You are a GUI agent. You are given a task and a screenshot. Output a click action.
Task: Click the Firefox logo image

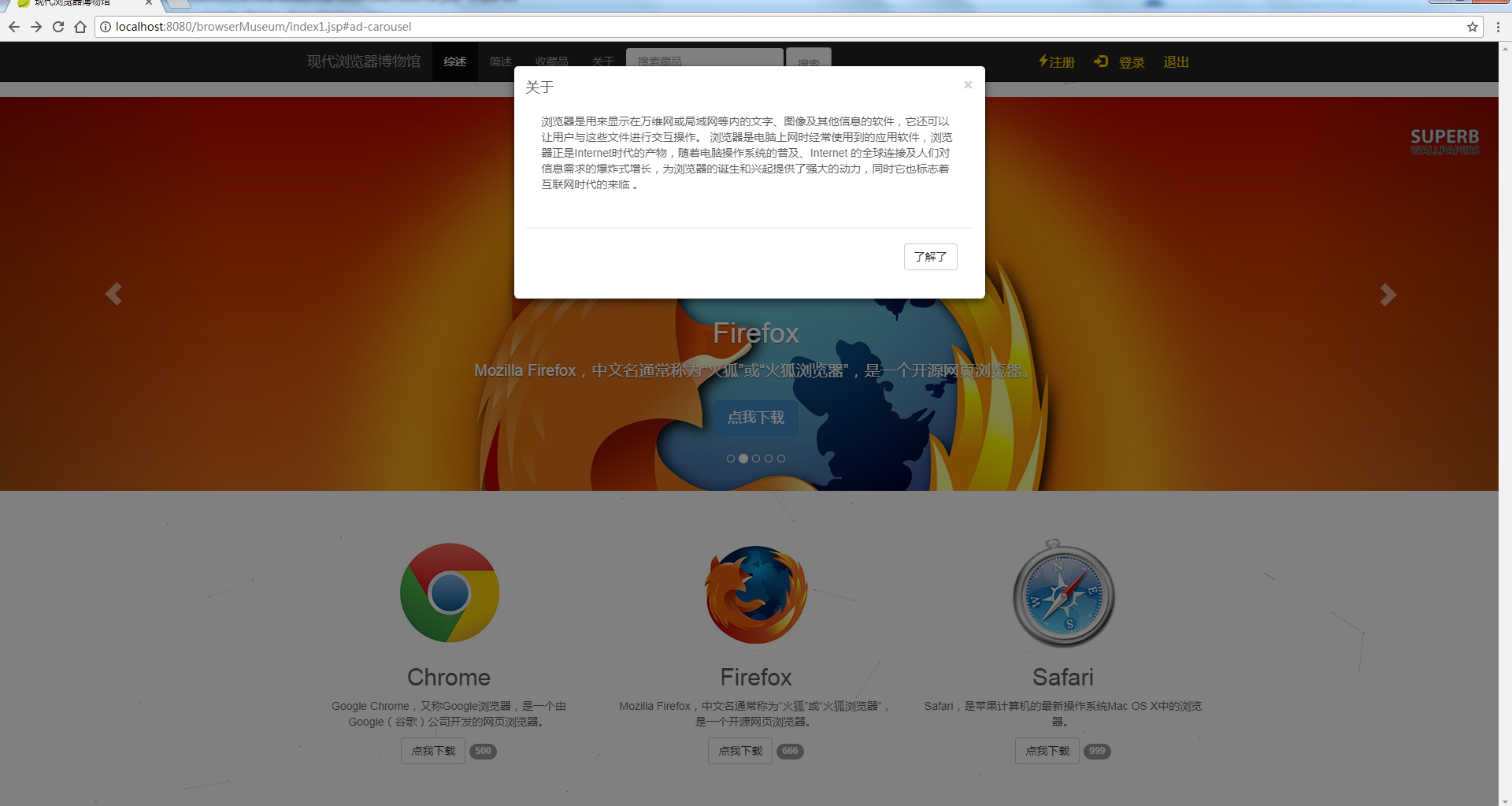[x=756, y=593]
